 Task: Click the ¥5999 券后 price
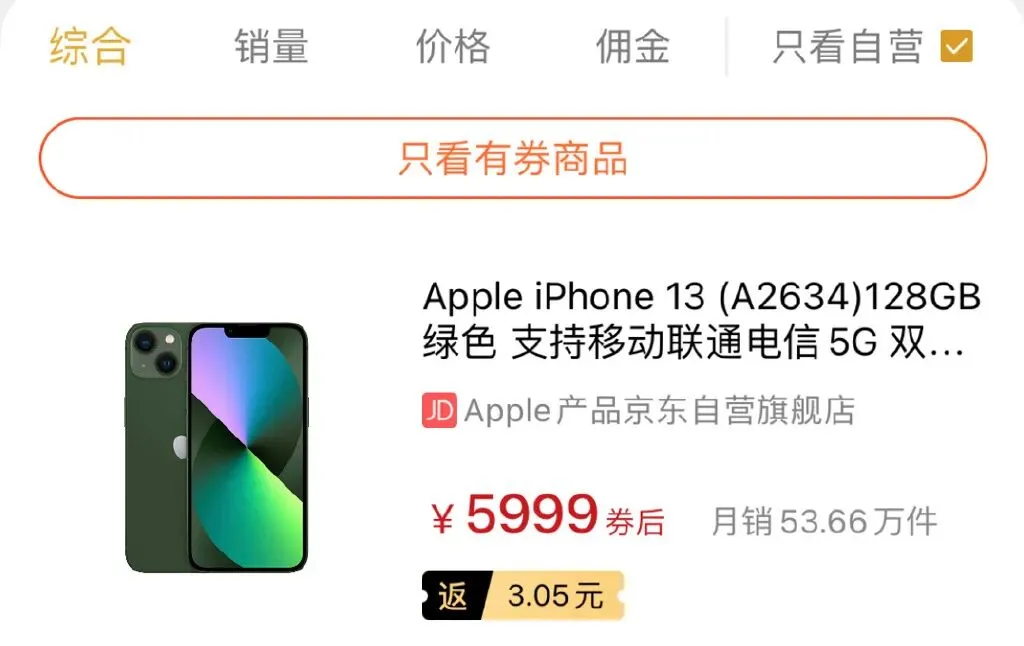(x=547, y=515)
